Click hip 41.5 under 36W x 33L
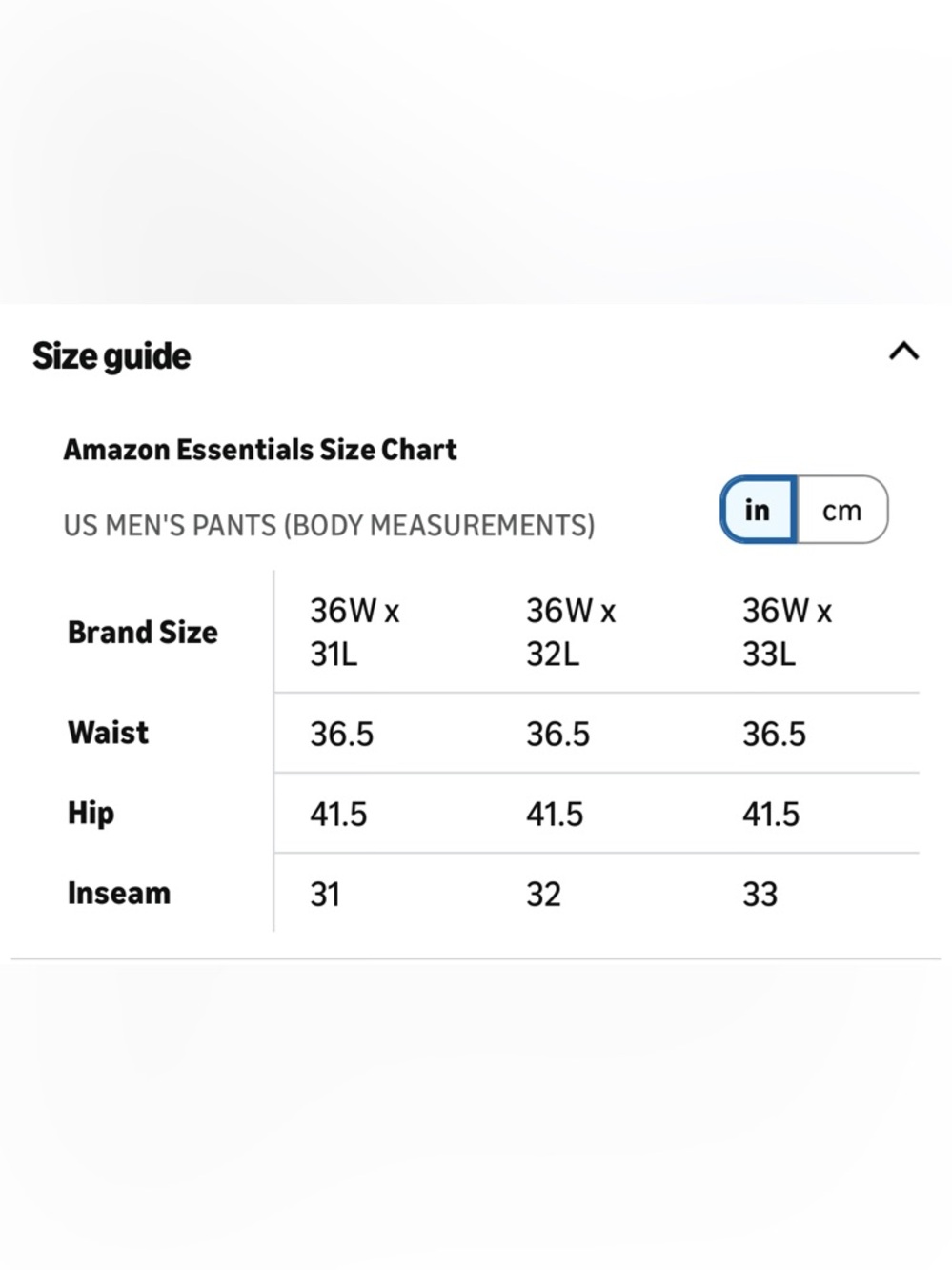The image size is (952, 1270). (771, 815)
